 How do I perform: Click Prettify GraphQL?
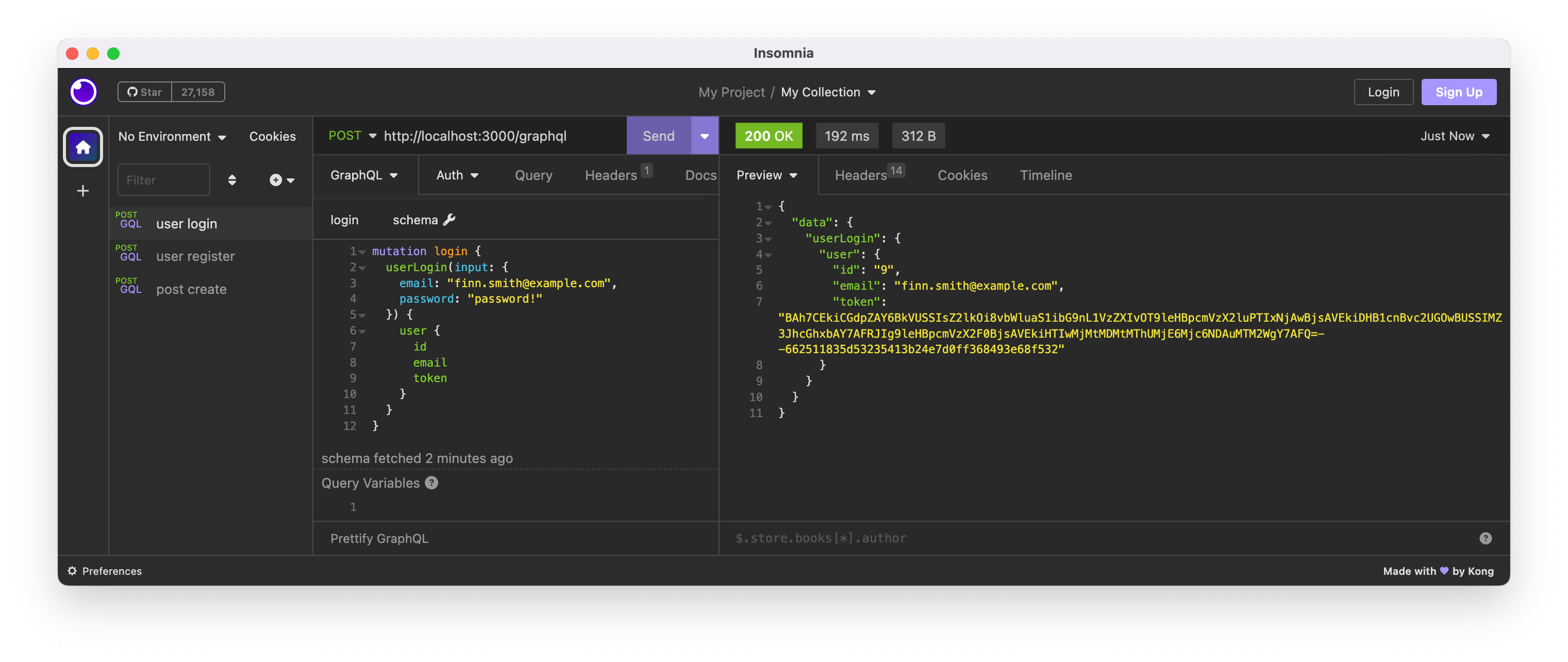[x=379, y=538]
